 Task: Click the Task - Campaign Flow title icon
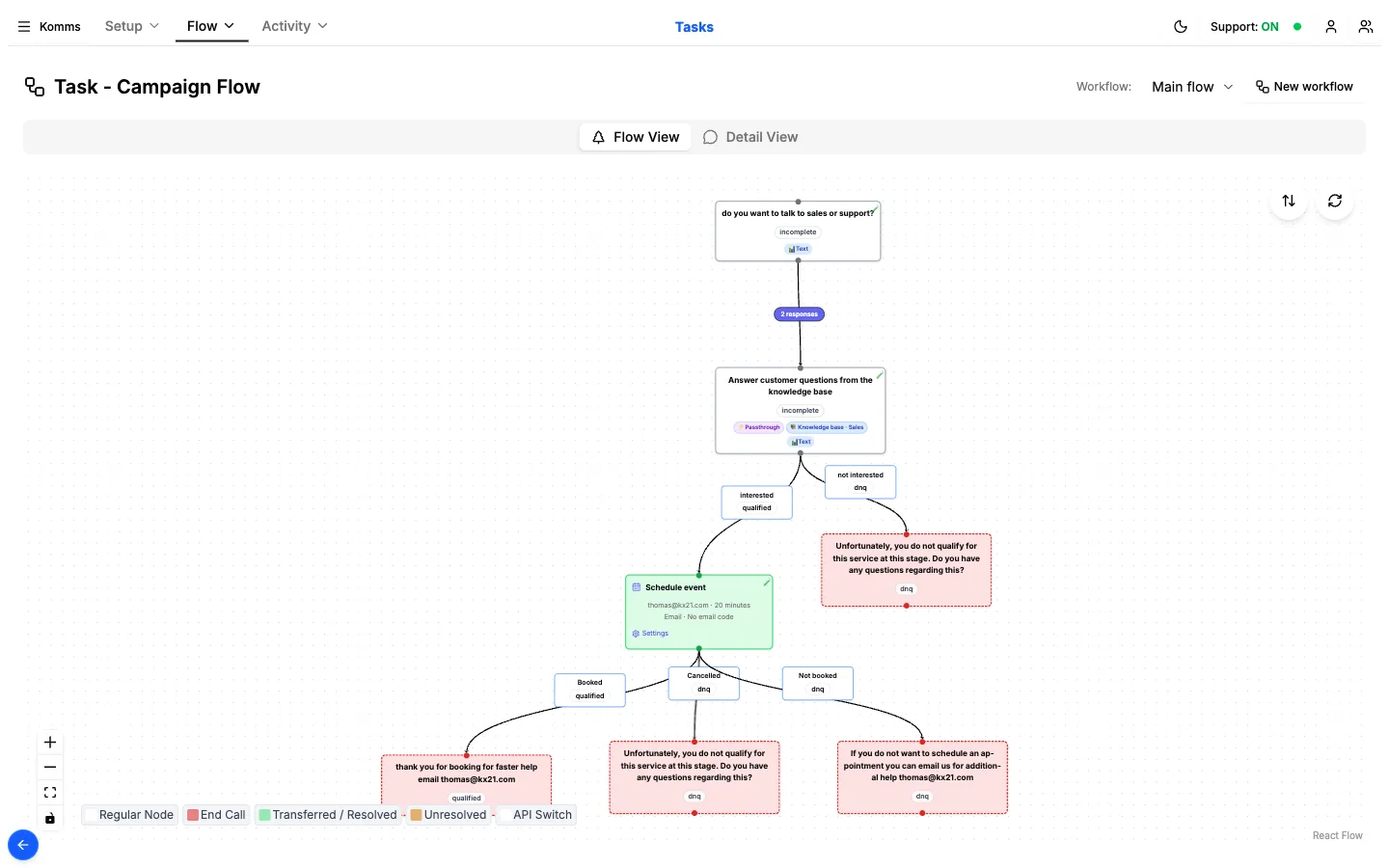(x=35, y=87)
